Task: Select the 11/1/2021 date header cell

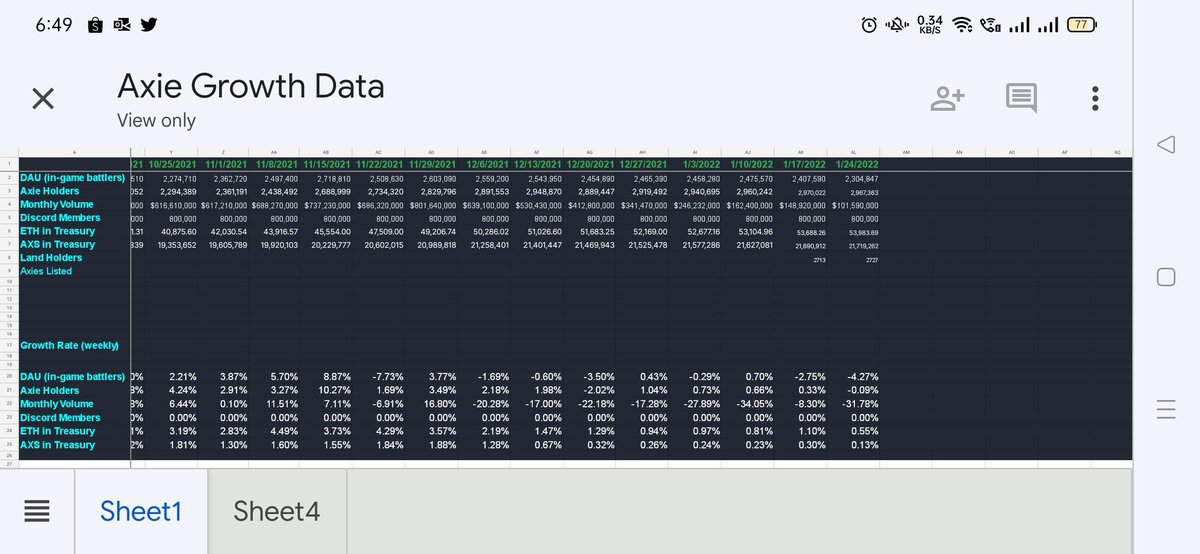Action: tap(225, 164)
